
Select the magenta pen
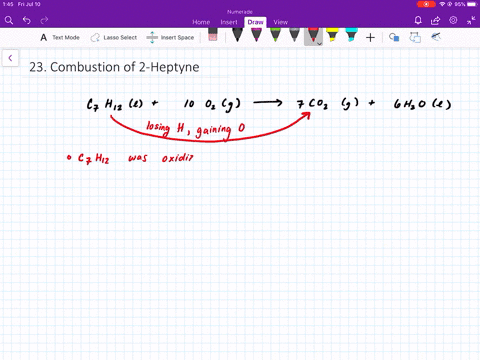[x=256, y=35]
